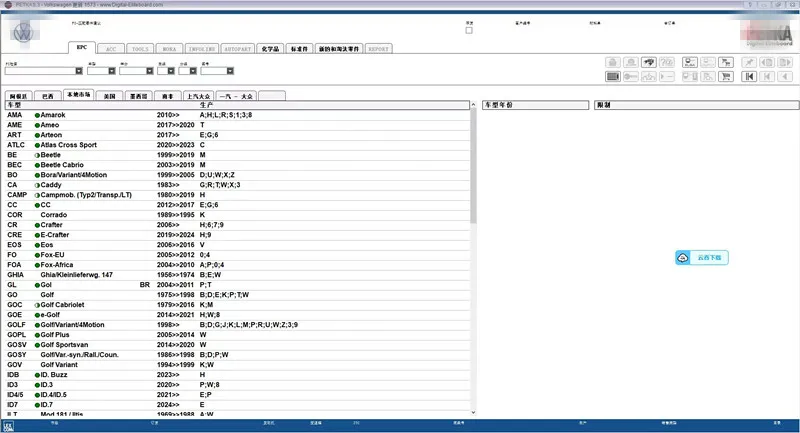Click the 生产 column header
Screen dimensions: 800x433
(x=206, y=105)
